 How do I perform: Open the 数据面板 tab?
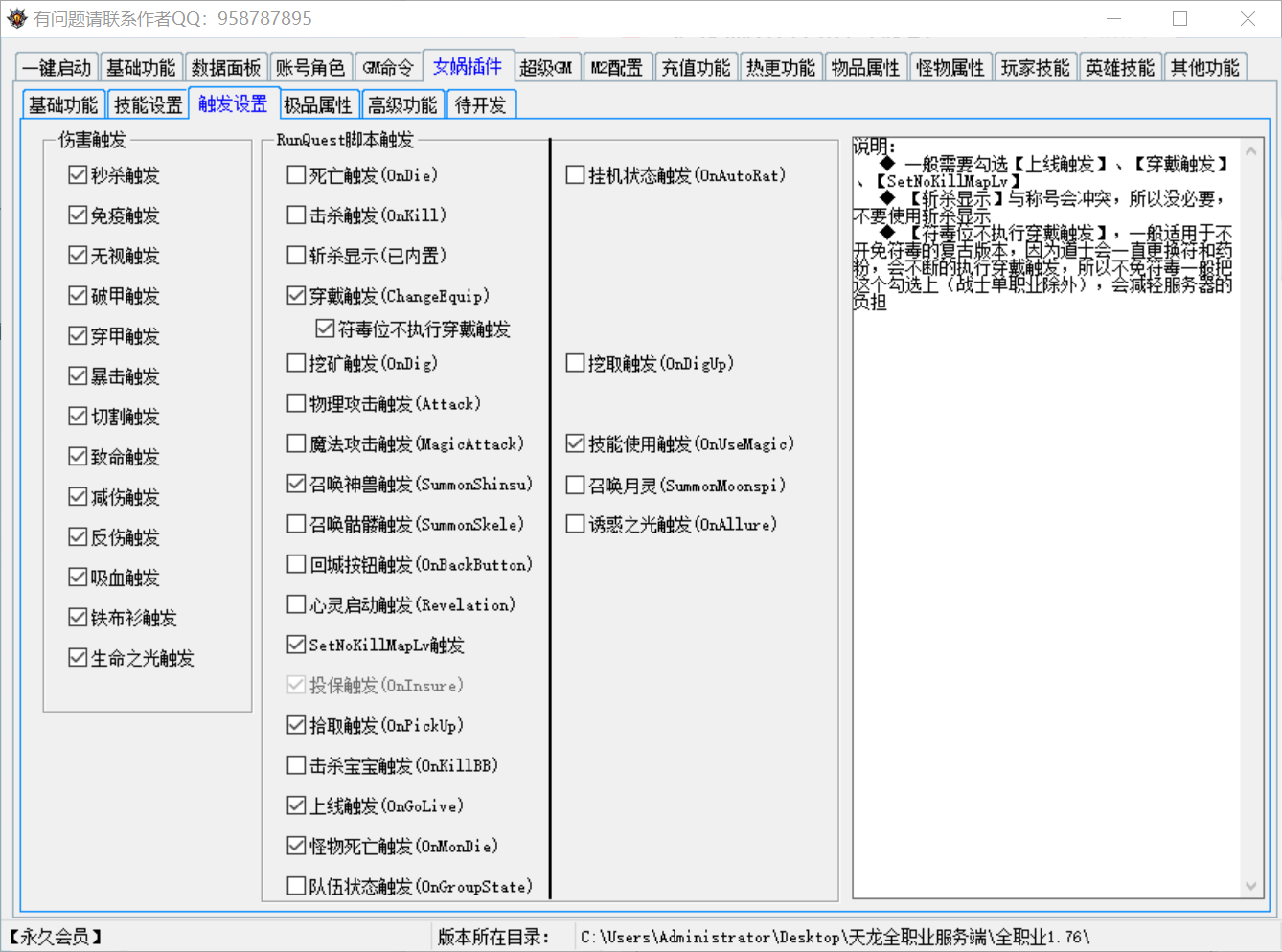(226, 67)
